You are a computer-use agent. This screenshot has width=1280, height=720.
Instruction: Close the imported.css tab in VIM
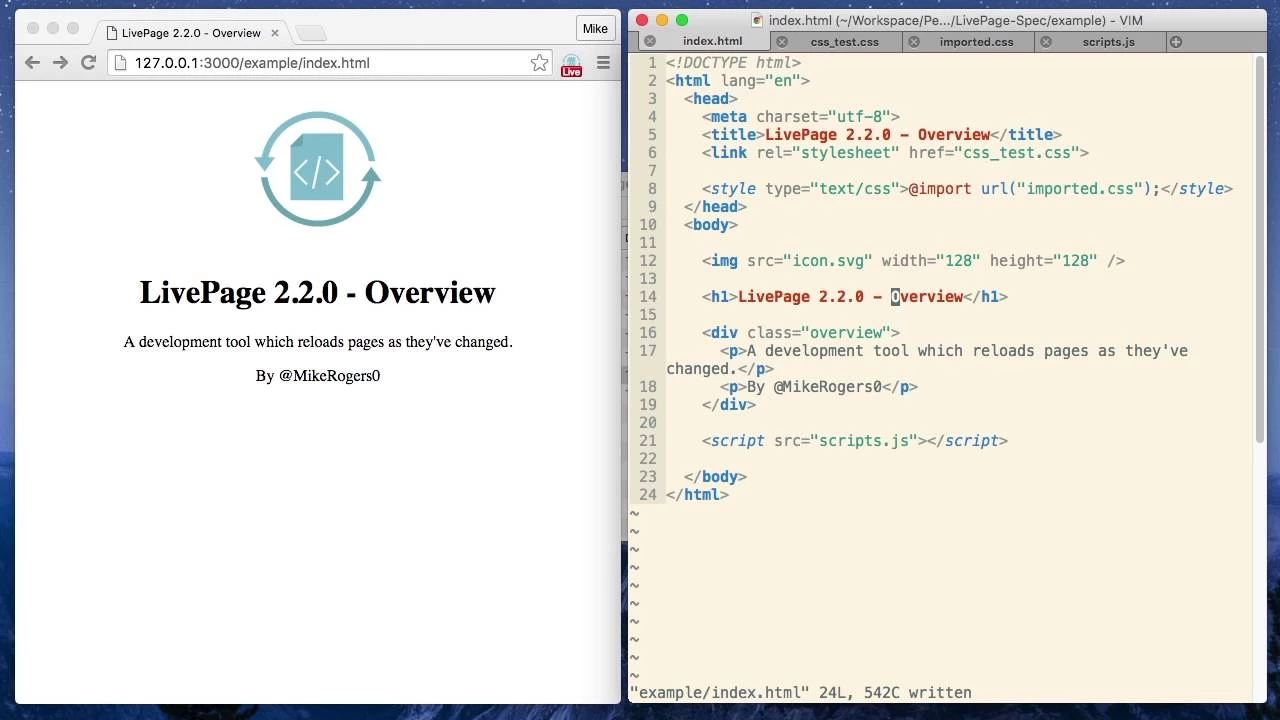click(914, 42)
